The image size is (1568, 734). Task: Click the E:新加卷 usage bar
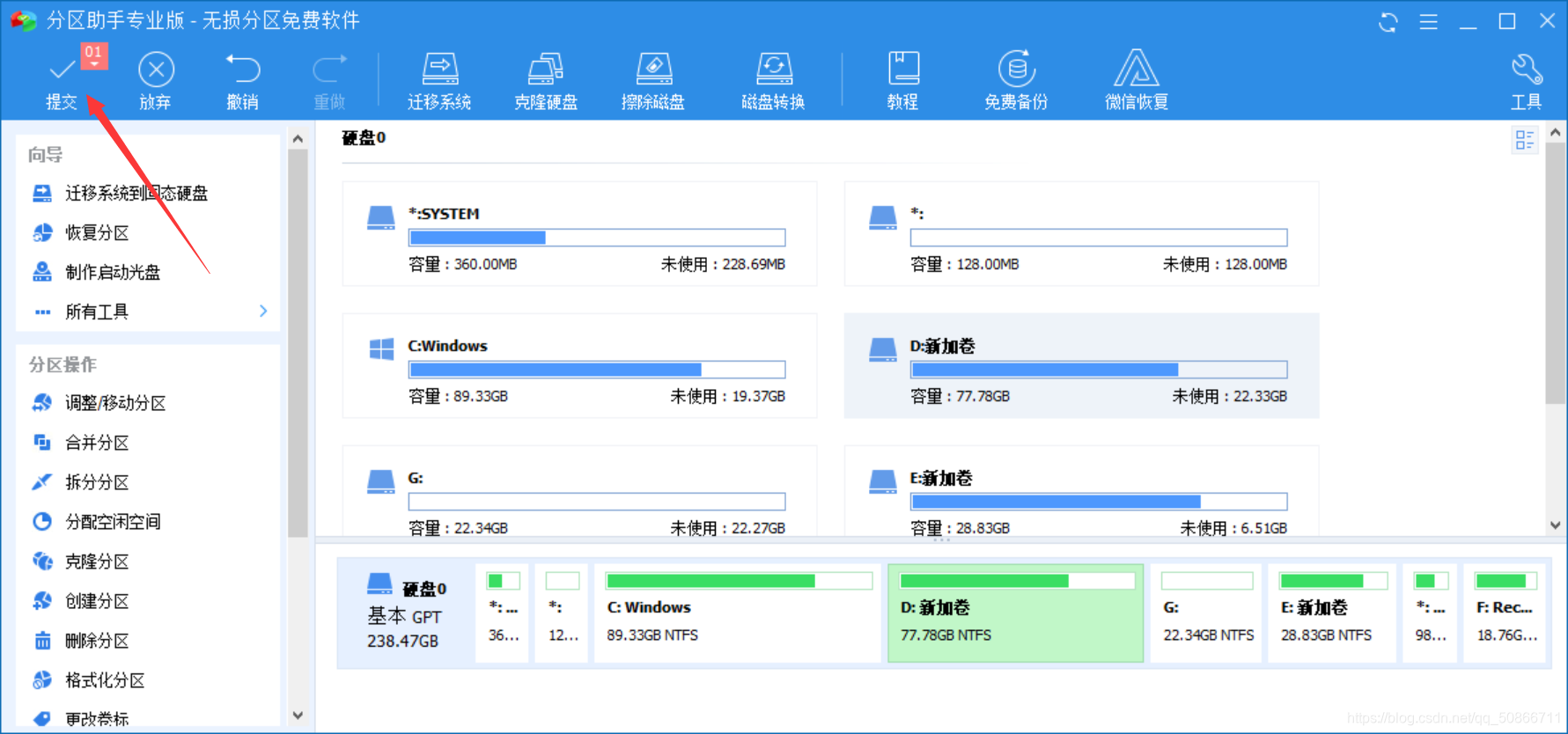1099,502
